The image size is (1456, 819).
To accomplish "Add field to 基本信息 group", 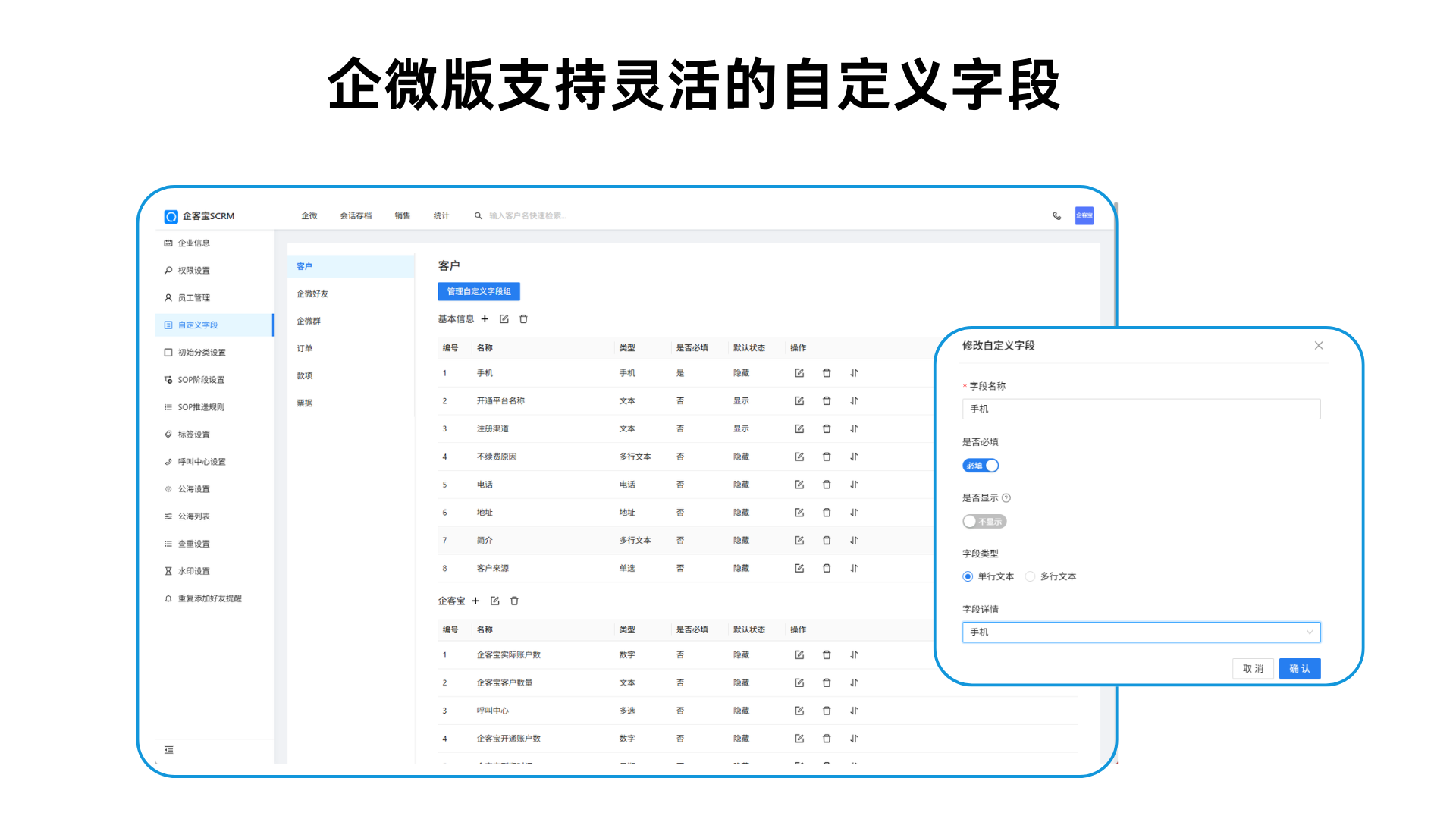I will click(x=485, y=319).
